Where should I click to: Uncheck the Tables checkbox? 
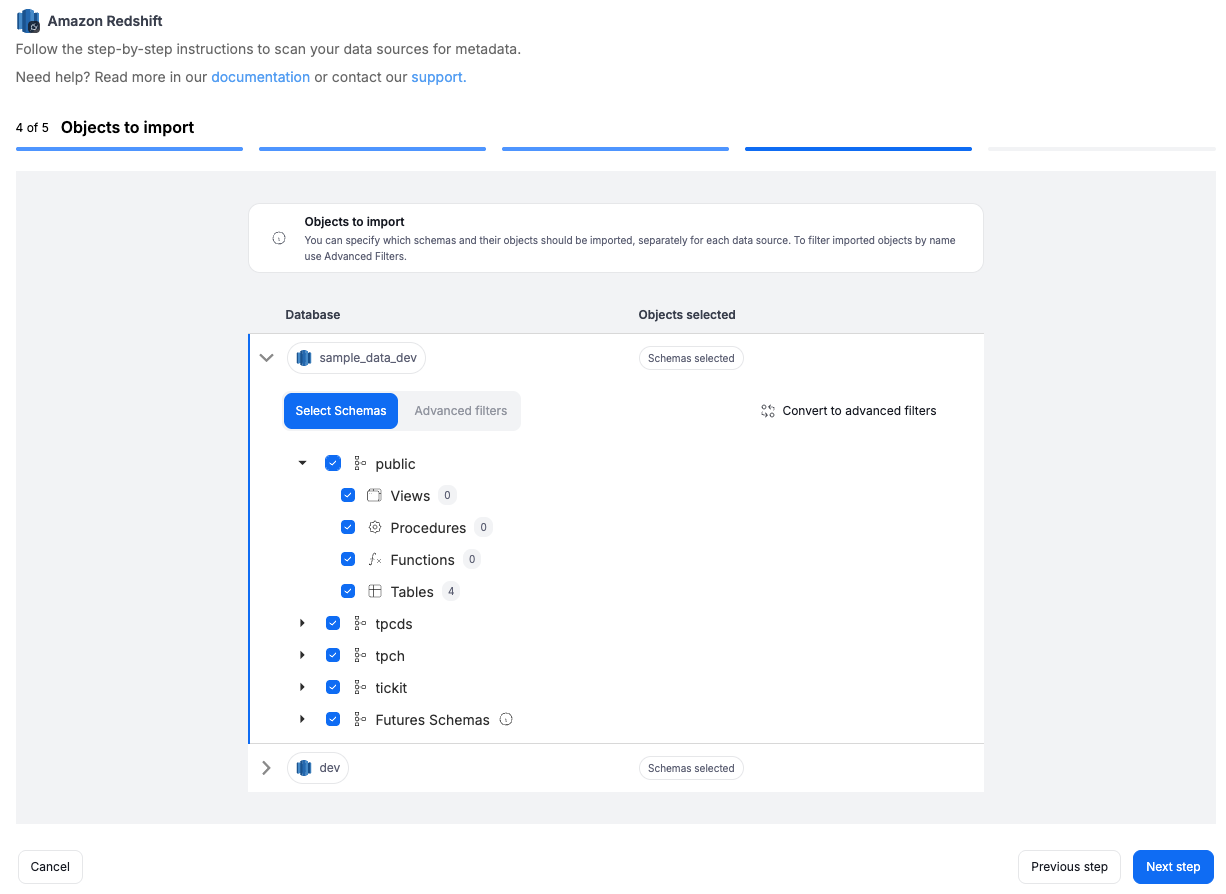click(348, 591)
